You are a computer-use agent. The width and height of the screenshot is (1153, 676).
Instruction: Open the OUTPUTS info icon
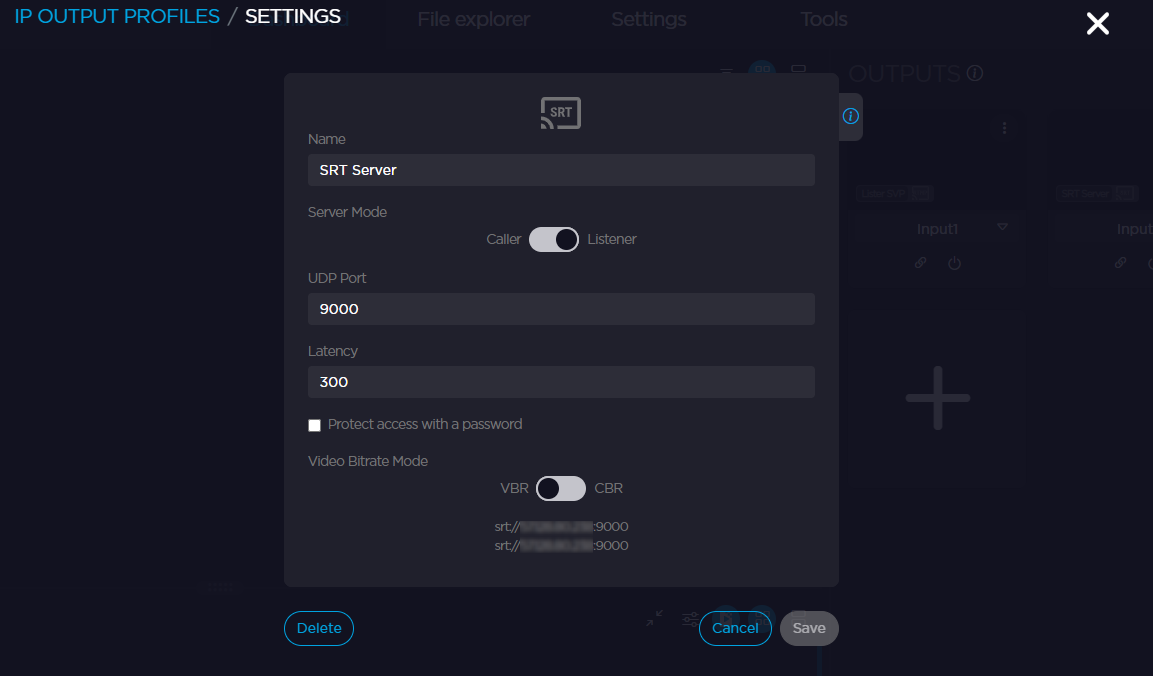(975, 73)
